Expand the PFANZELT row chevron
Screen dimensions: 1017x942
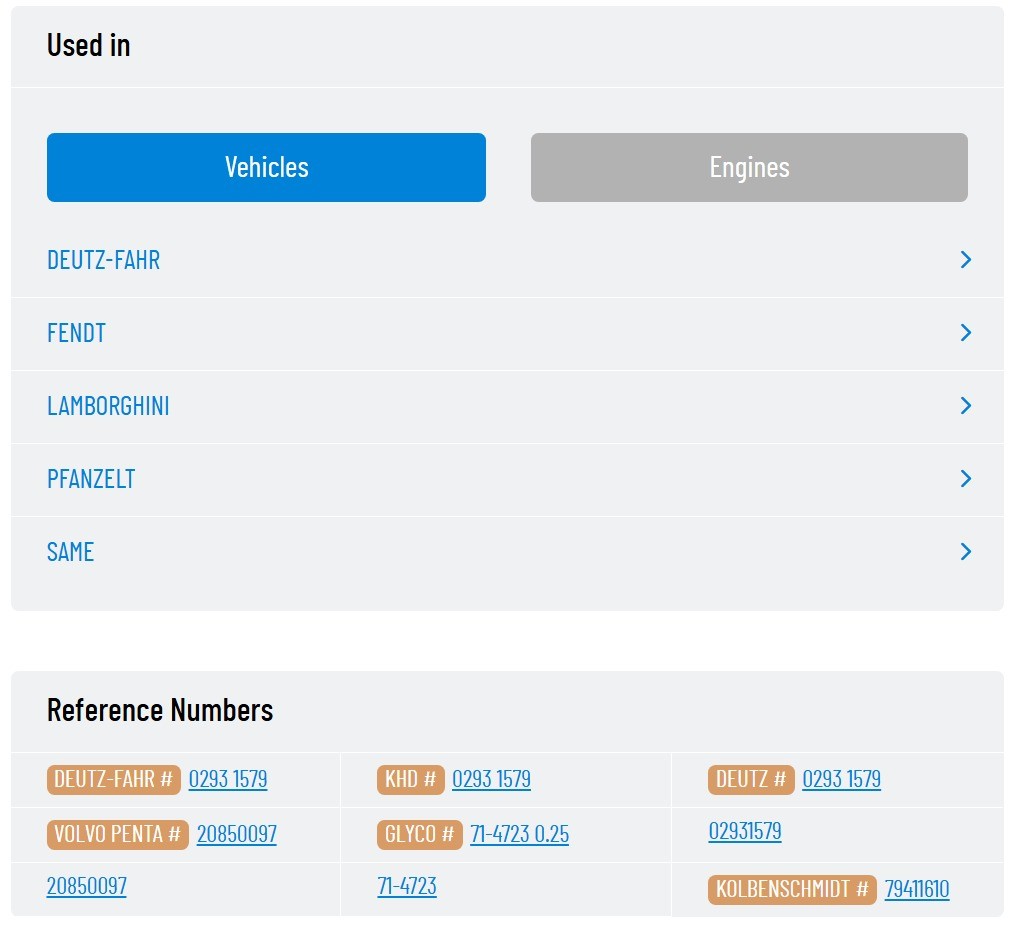(965, 479)
